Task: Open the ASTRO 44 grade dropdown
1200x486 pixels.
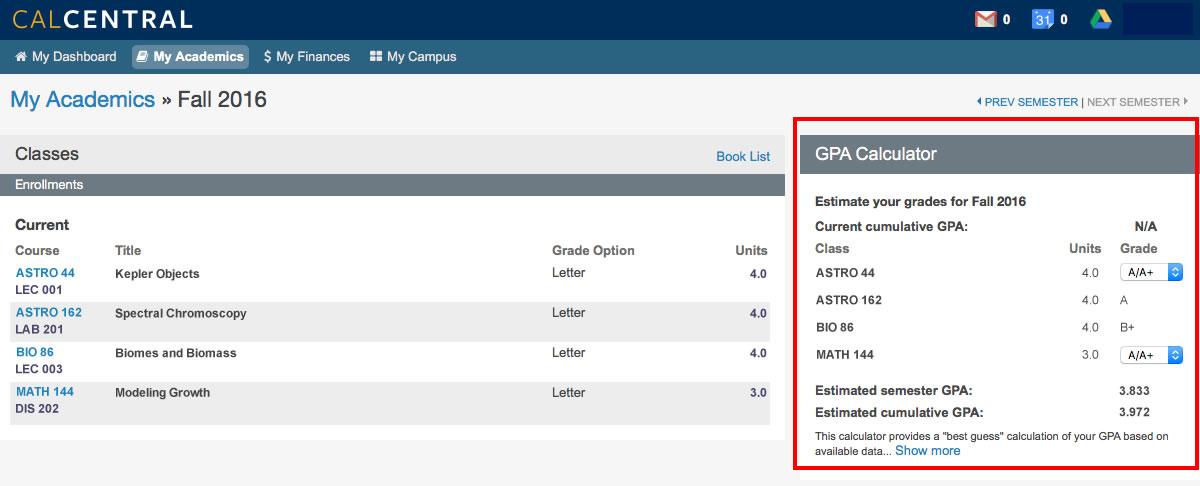Action: pyautogui.click(x=1152, y=272)
